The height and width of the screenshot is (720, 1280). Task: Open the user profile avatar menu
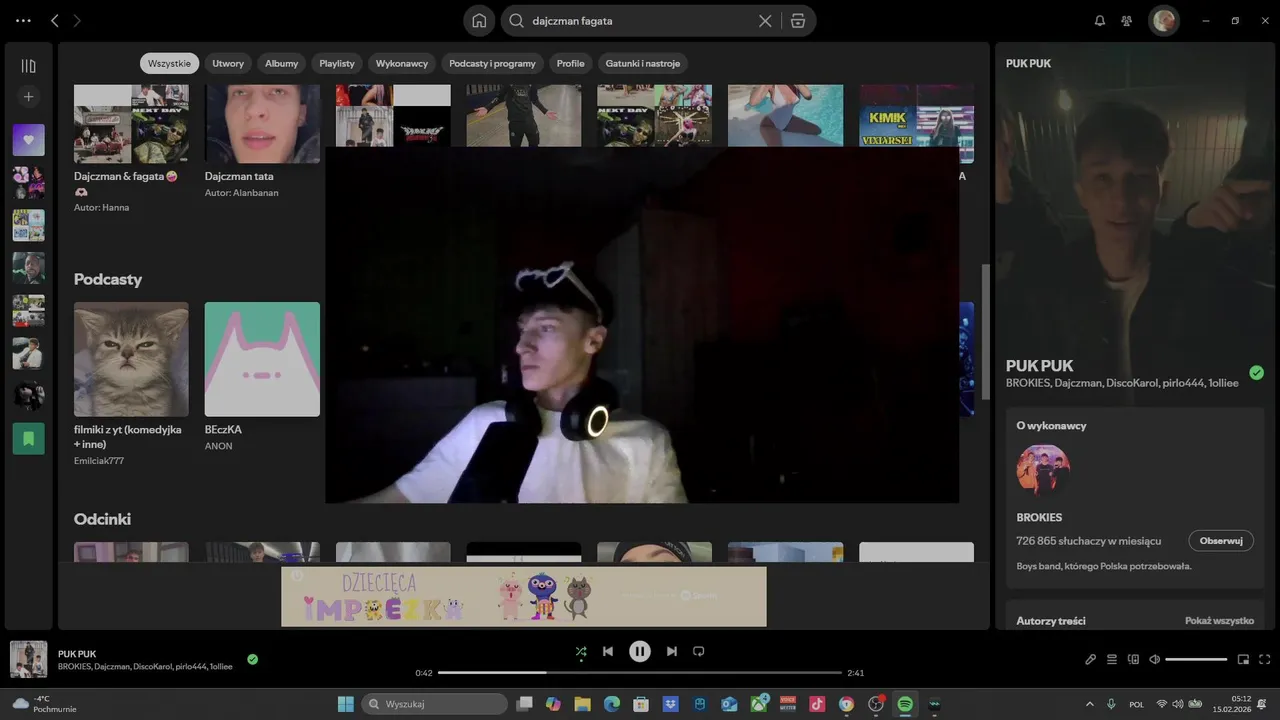point(1163,20)
